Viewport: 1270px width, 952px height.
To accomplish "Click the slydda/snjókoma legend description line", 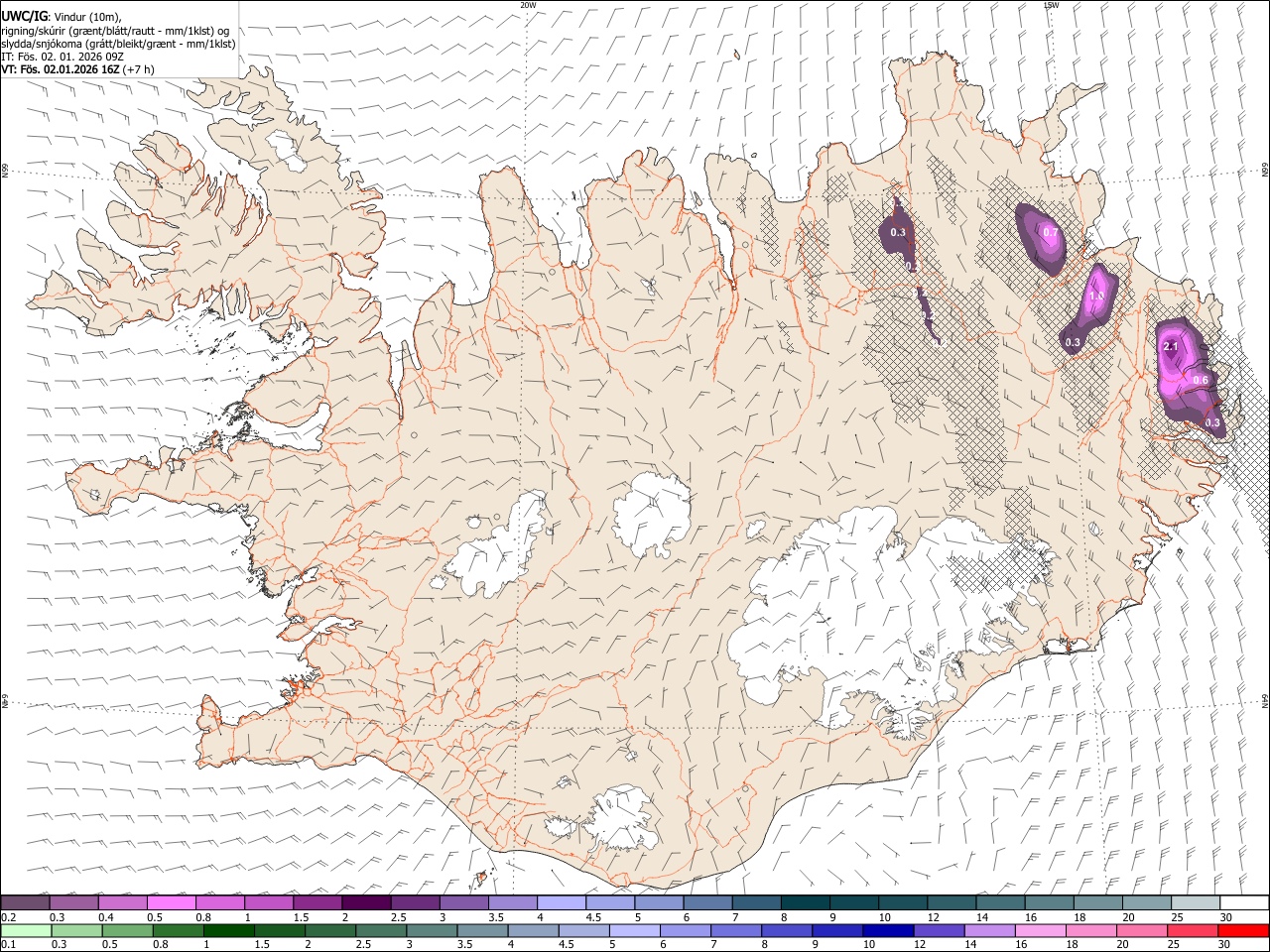I will 118,44.
